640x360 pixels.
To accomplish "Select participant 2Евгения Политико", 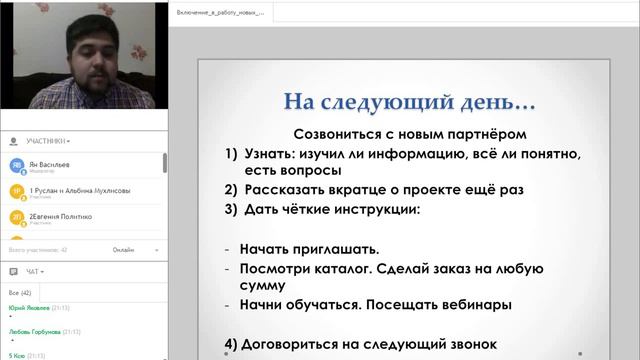I will (60, 217).
